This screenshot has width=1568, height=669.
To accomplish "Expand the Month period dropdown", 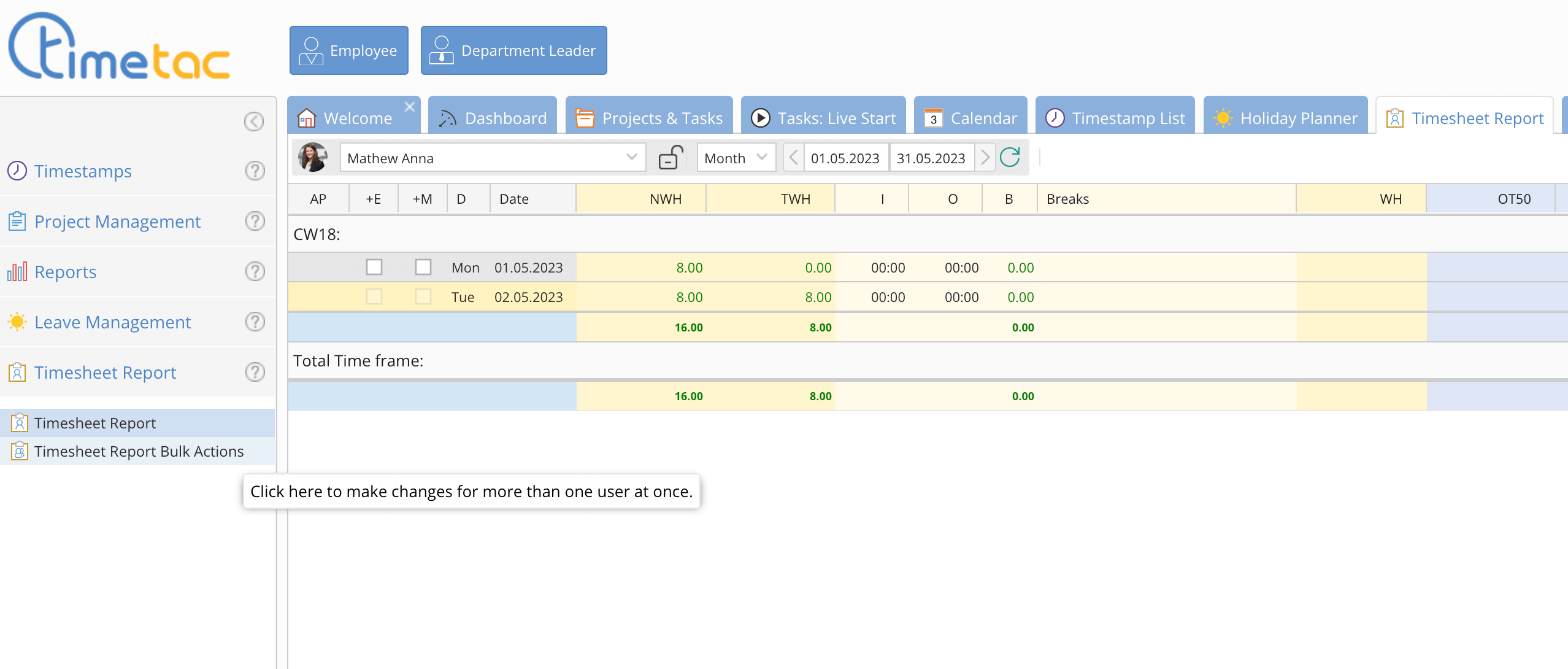I will [x=736, y=158].
